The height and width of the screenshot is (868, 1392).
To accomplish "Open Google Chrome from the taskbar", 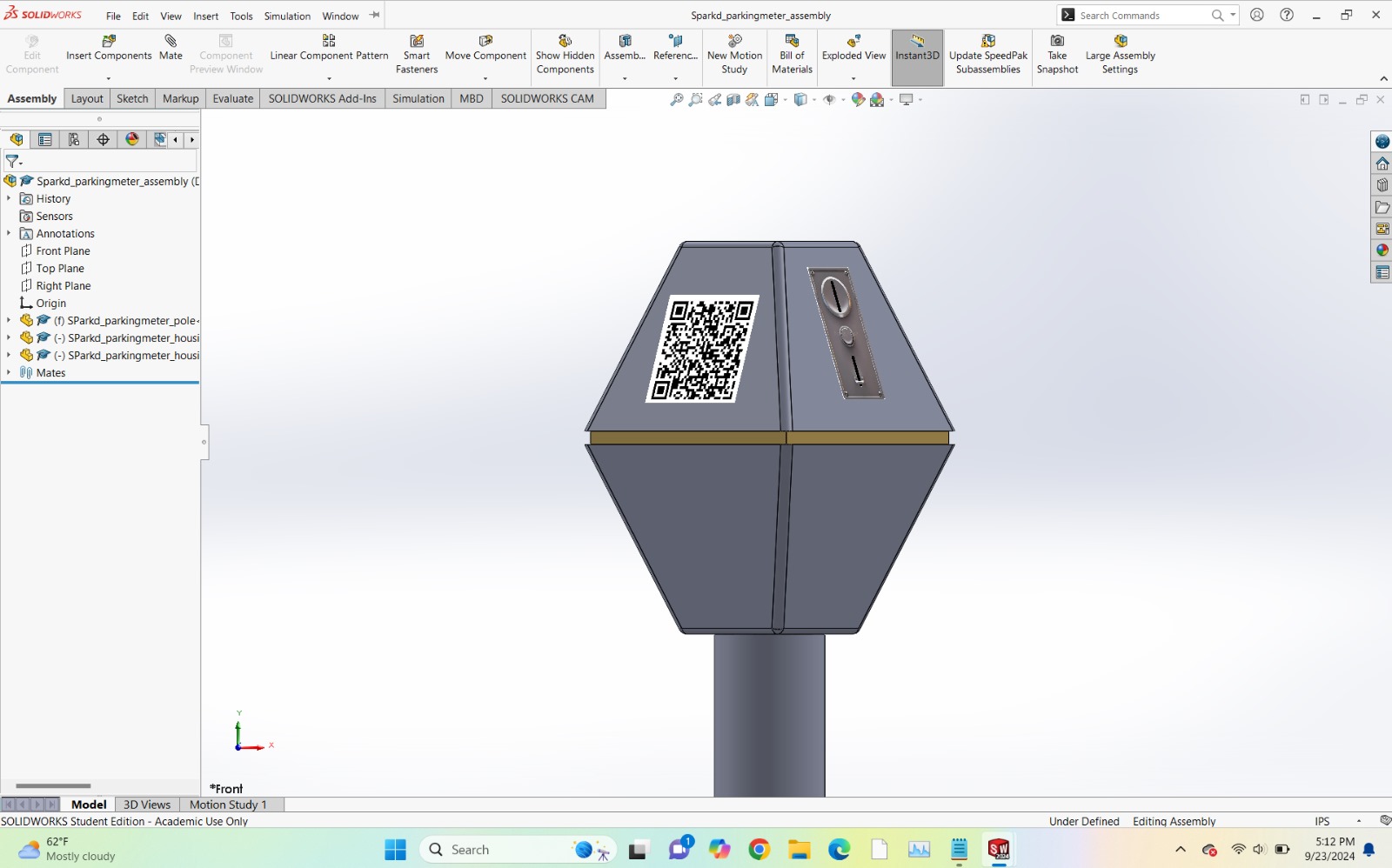I will 759,850.
